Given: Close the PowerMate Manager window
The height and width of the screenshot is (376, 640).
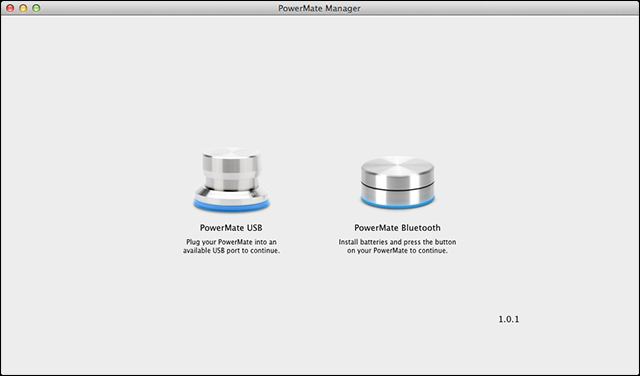Looking at the screenshot, I should (10, 8).
